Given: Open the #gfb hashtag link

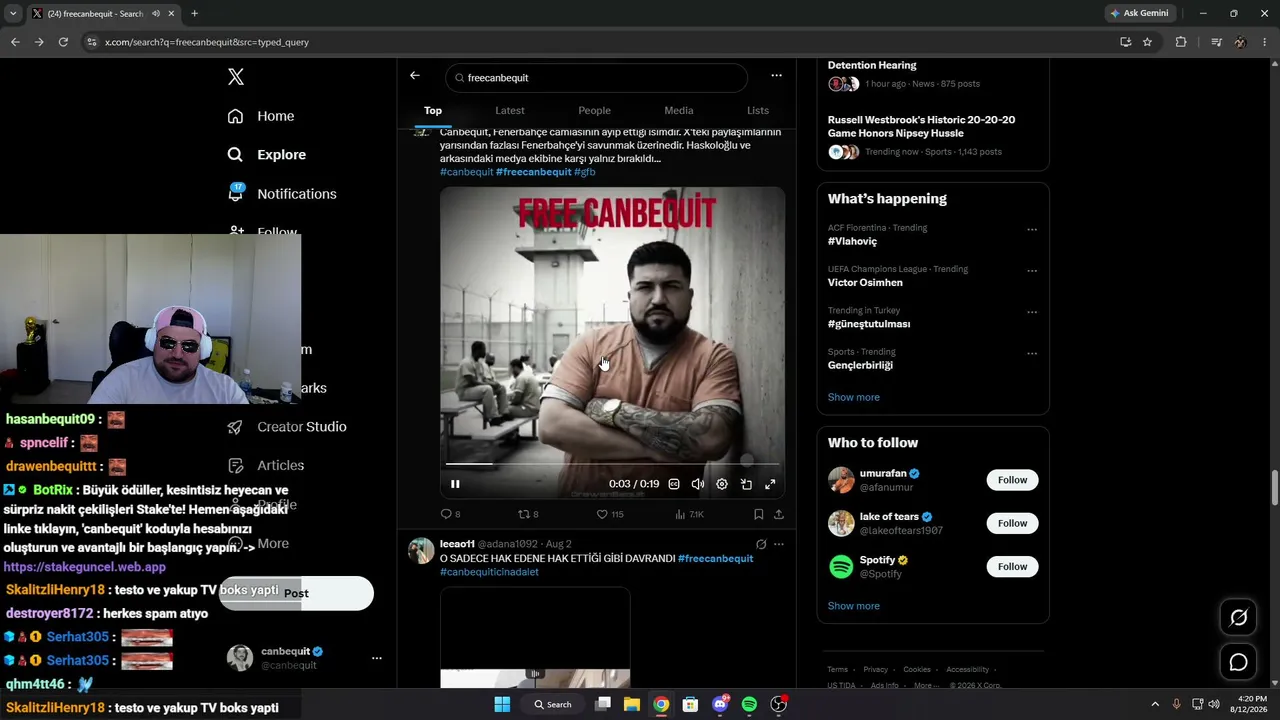Looking at the screenshot, I should click(585, 172).
